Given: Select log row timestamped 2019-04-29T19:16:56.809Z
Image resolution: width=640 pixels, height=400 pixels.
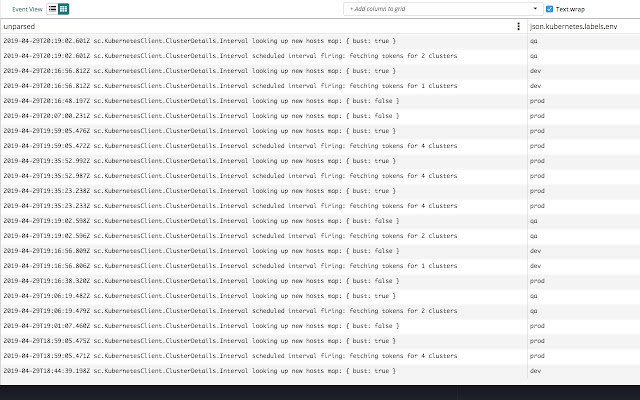Looking at the screenshot, I should pos(320,251).
